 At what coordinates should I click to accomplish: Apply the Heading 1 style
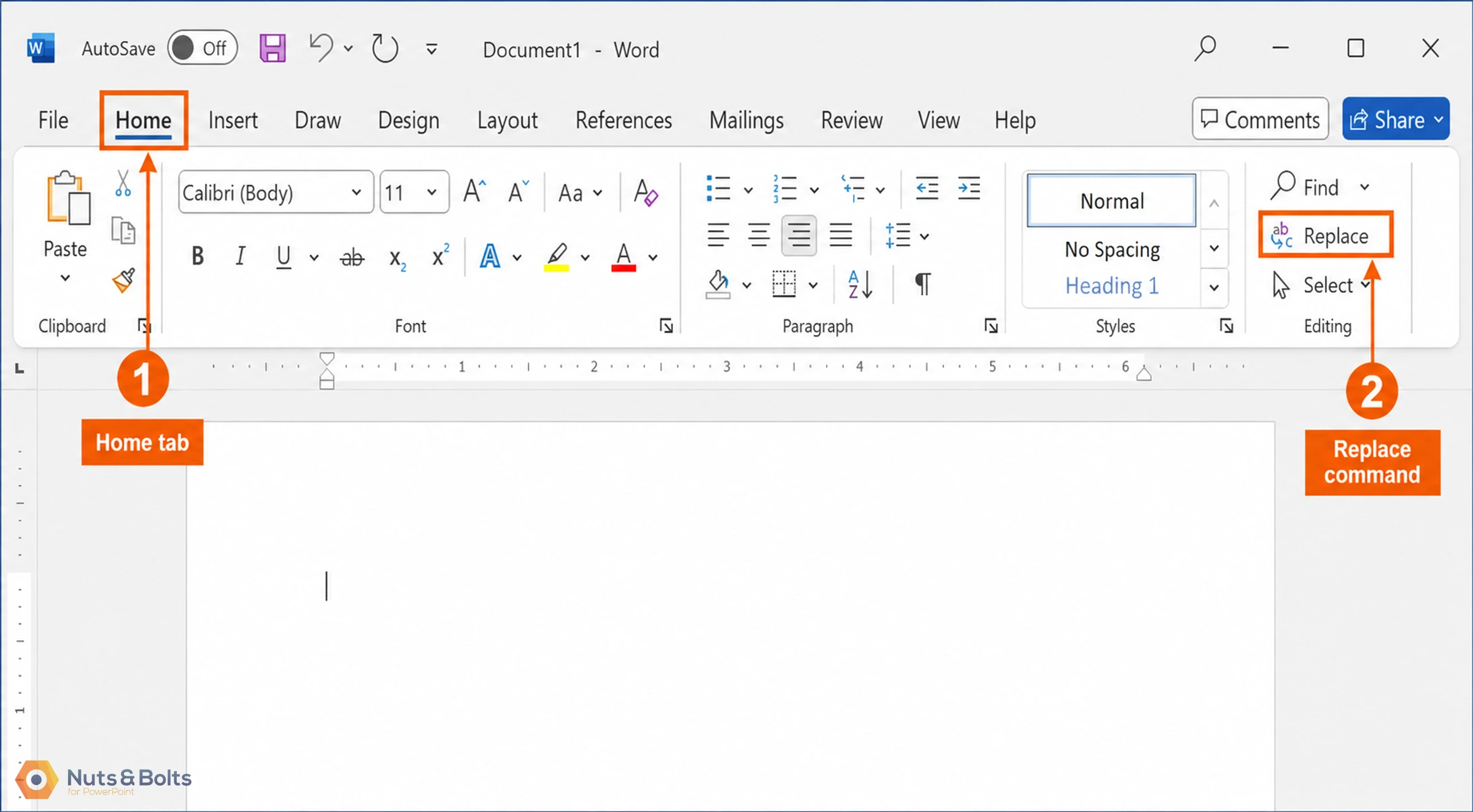[x=1112, y=286]
